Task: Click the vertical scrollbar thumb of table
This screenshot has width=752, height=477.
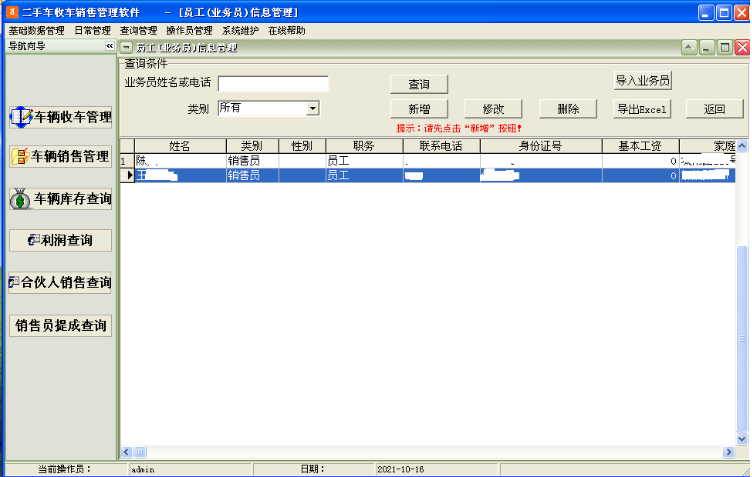Action: coord(742,338)
